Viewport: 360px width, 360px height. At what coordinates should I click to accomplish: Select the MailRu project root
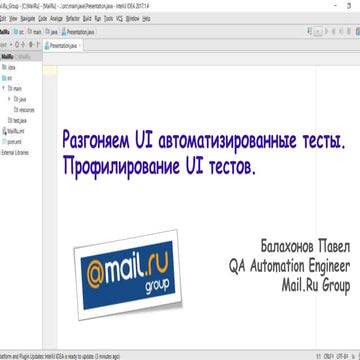click(21, 56)
